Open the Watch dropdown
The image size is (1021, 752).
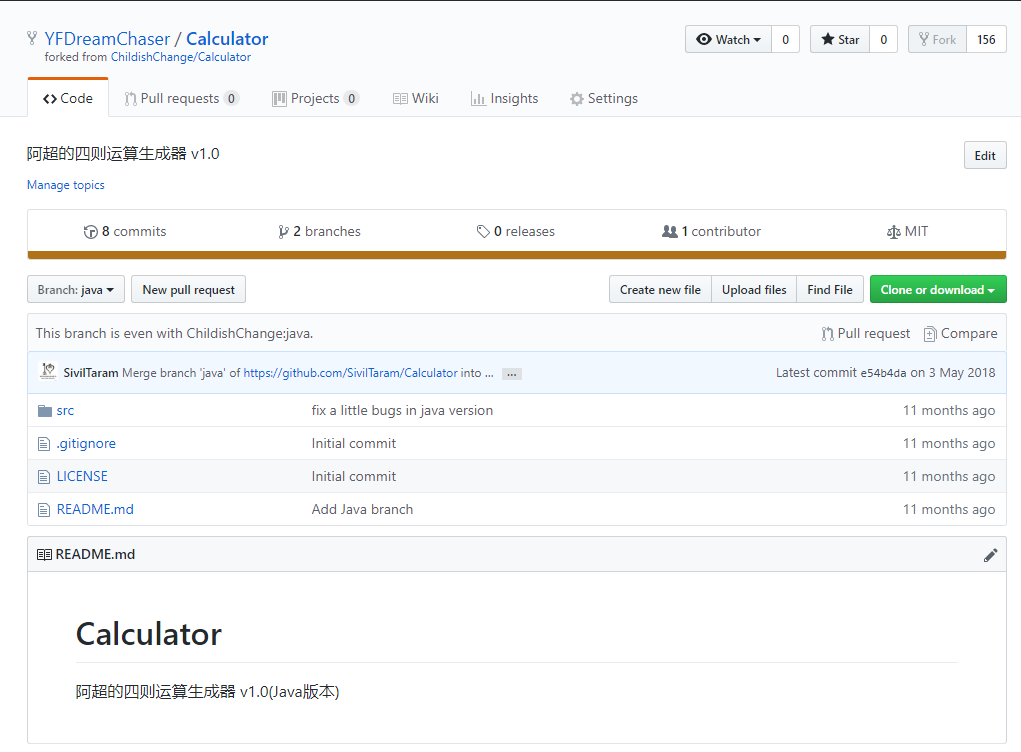[x=729, y=40]
